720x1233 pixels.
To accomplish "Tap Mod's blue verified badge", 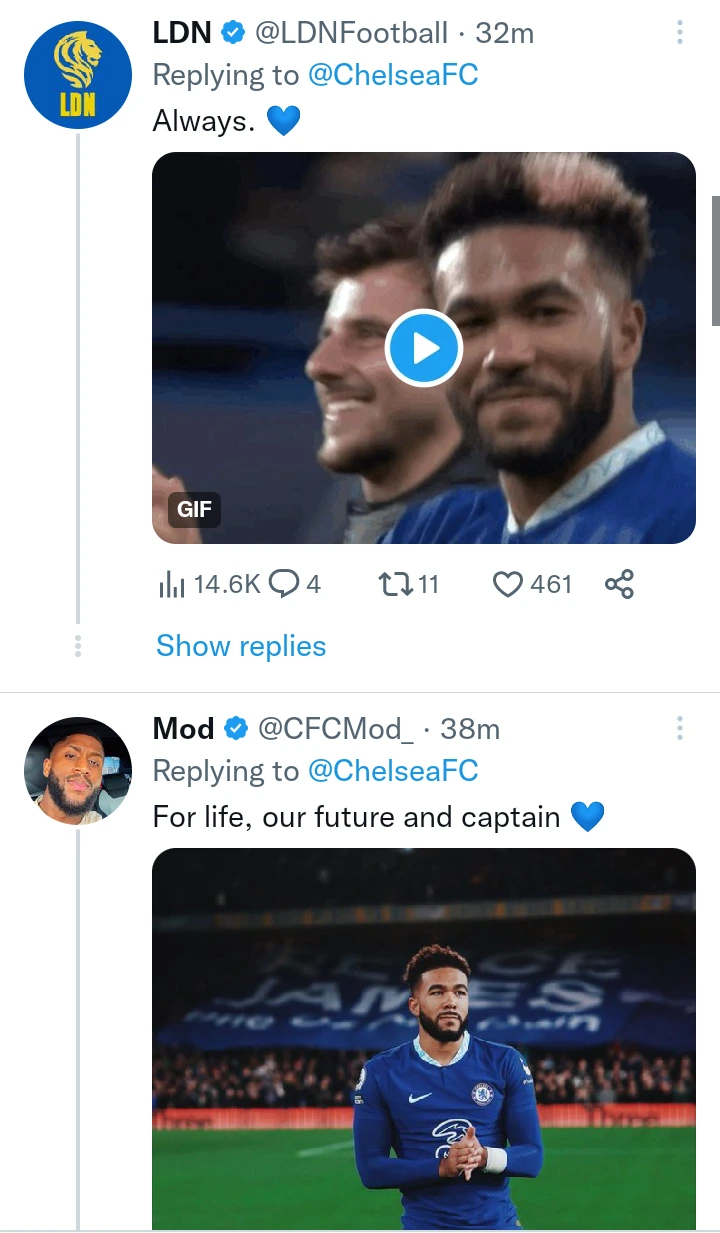I will (236, 730).
